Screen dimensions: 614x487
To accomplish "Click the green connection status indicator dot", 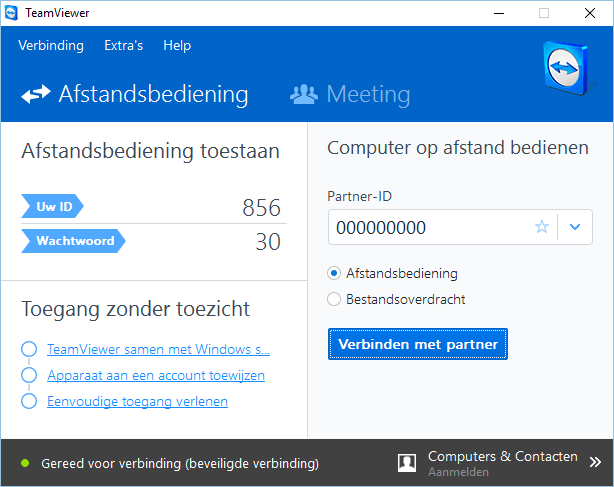I will tap(25, 464).
